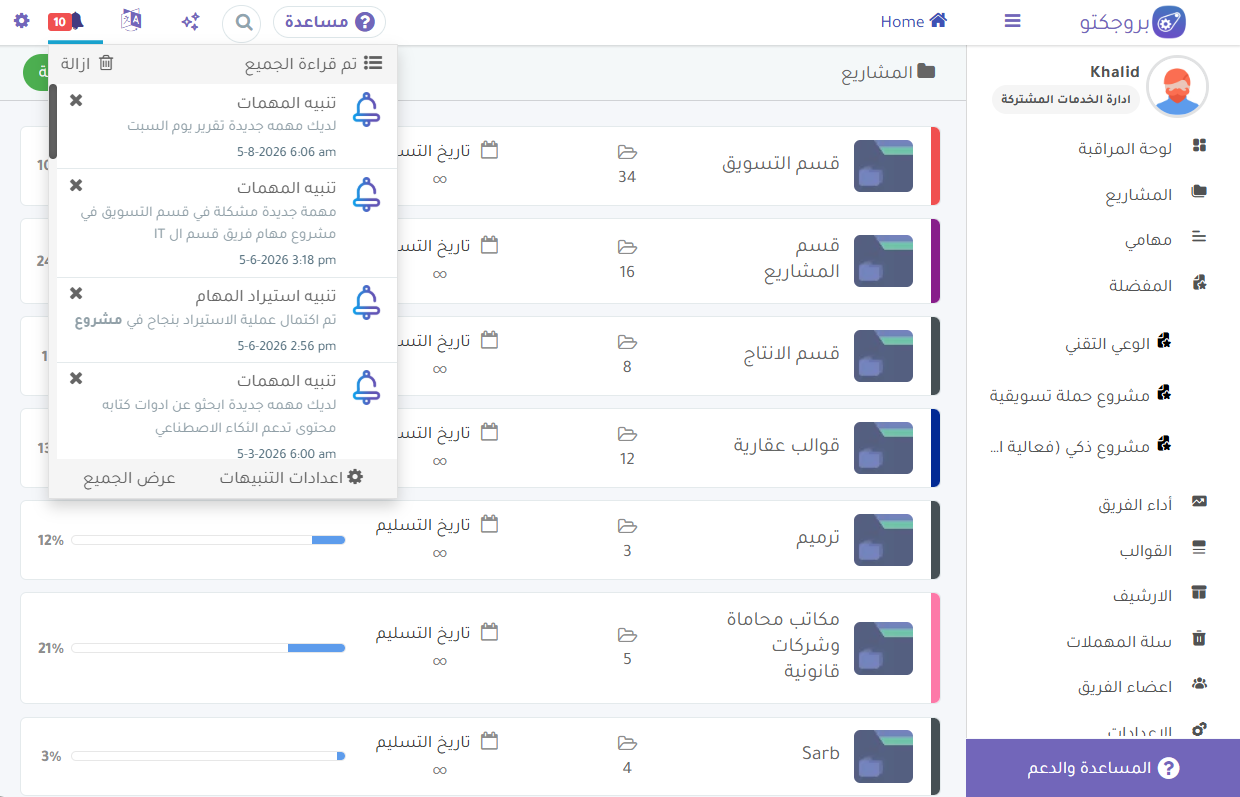Mark all notifications read تم قراءة الجميع
Viewport: 1240px width, 797px height.
click(314, 64)
